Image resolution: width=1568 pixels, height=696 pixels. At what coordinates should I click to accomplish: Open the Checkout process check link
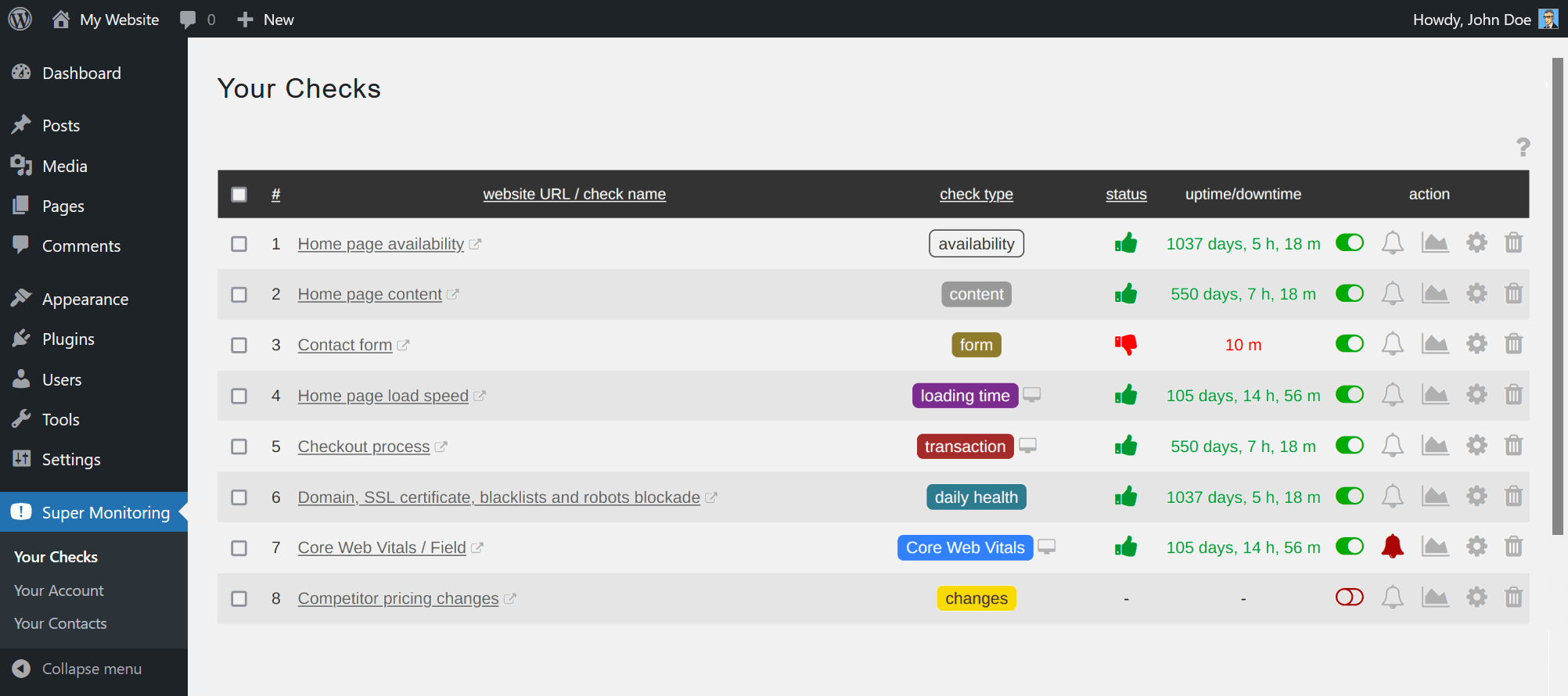pyautogui.click(x=364, y=447)
